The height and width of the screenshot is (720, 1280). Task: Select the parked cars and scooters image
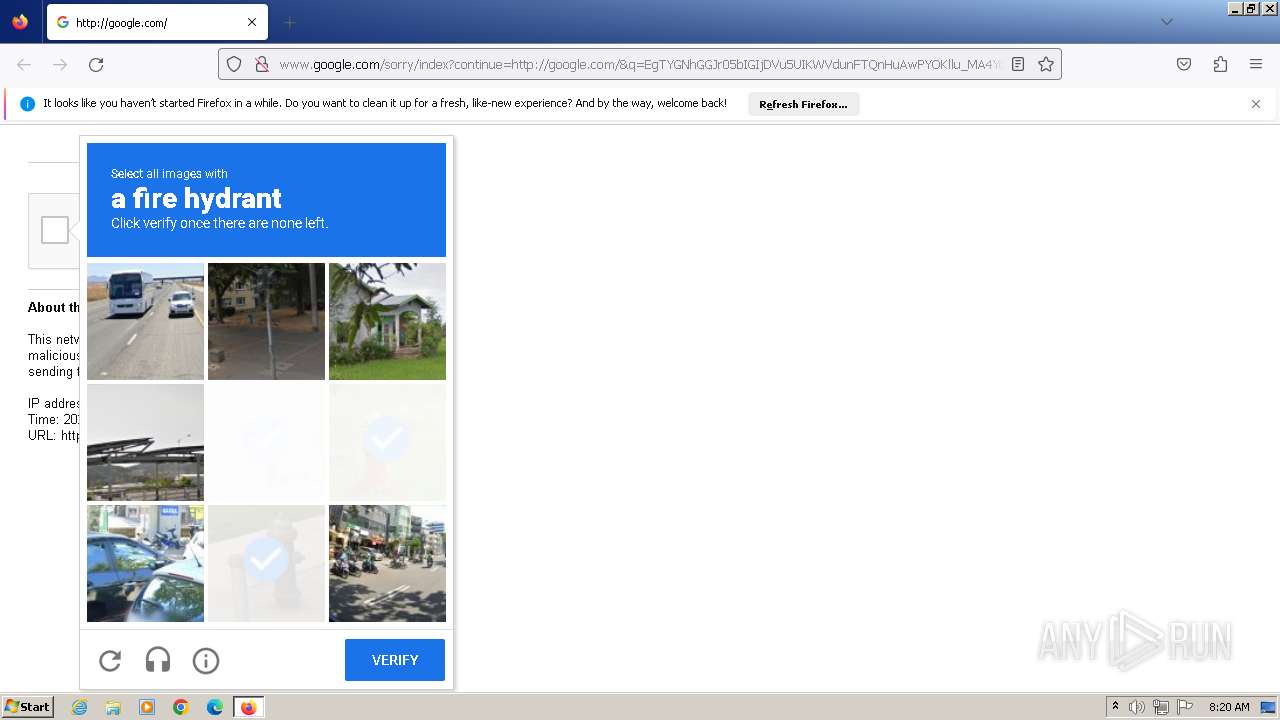click(145, 563)
